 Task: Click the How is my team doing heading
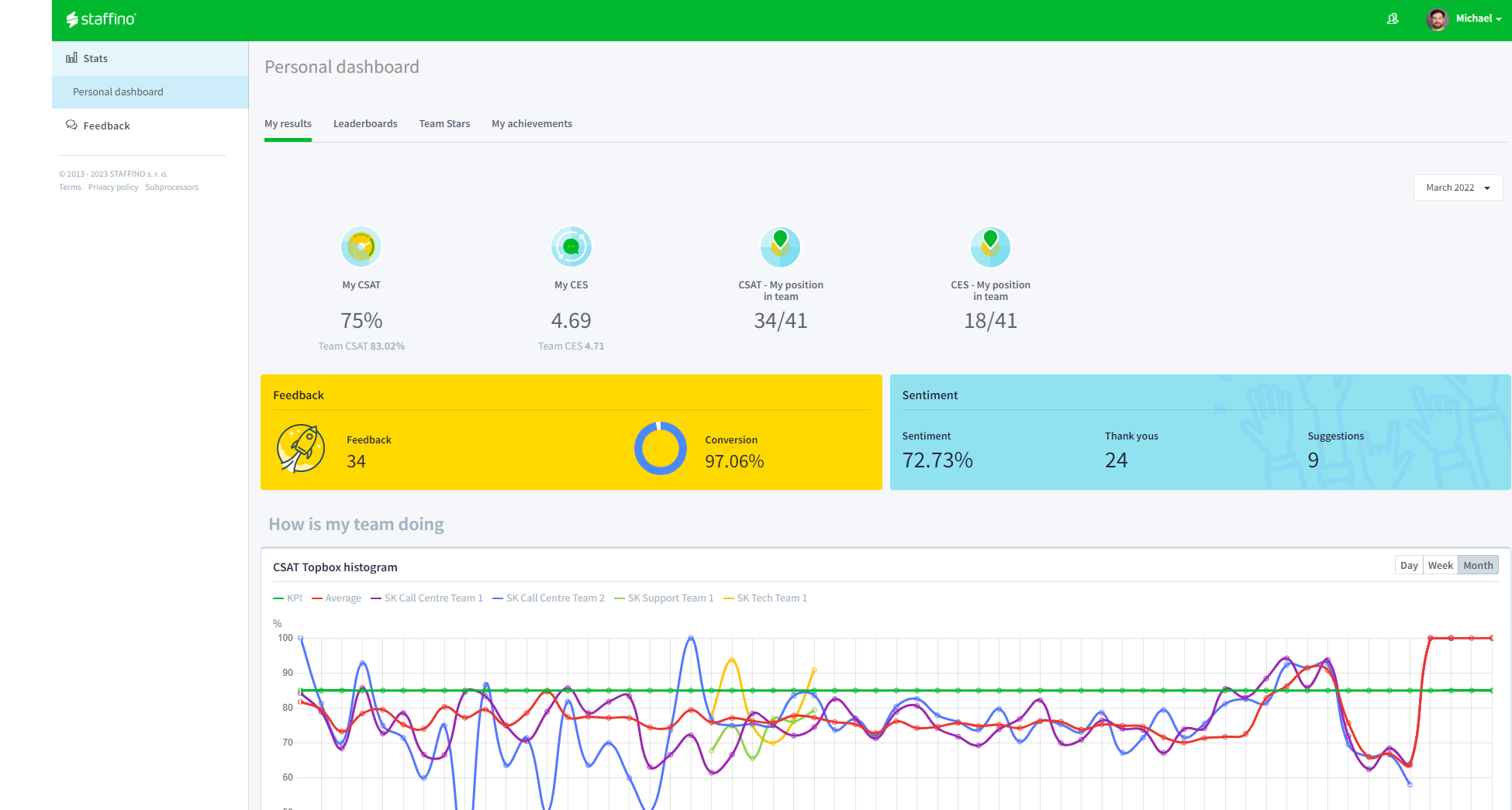click(356, 525)
